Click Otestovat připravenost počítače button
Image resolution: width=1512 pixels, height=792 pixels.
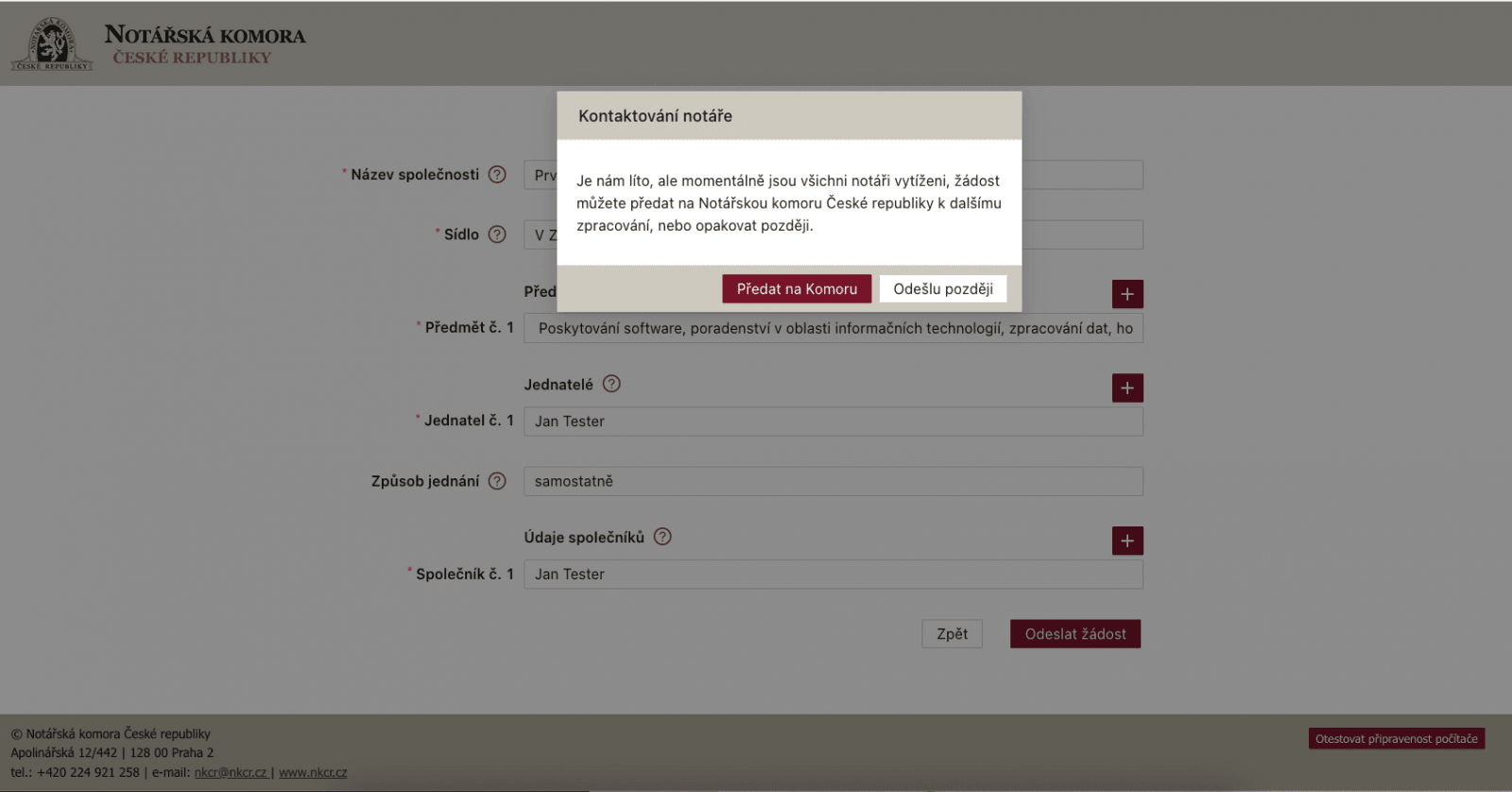coord(1397,739)
